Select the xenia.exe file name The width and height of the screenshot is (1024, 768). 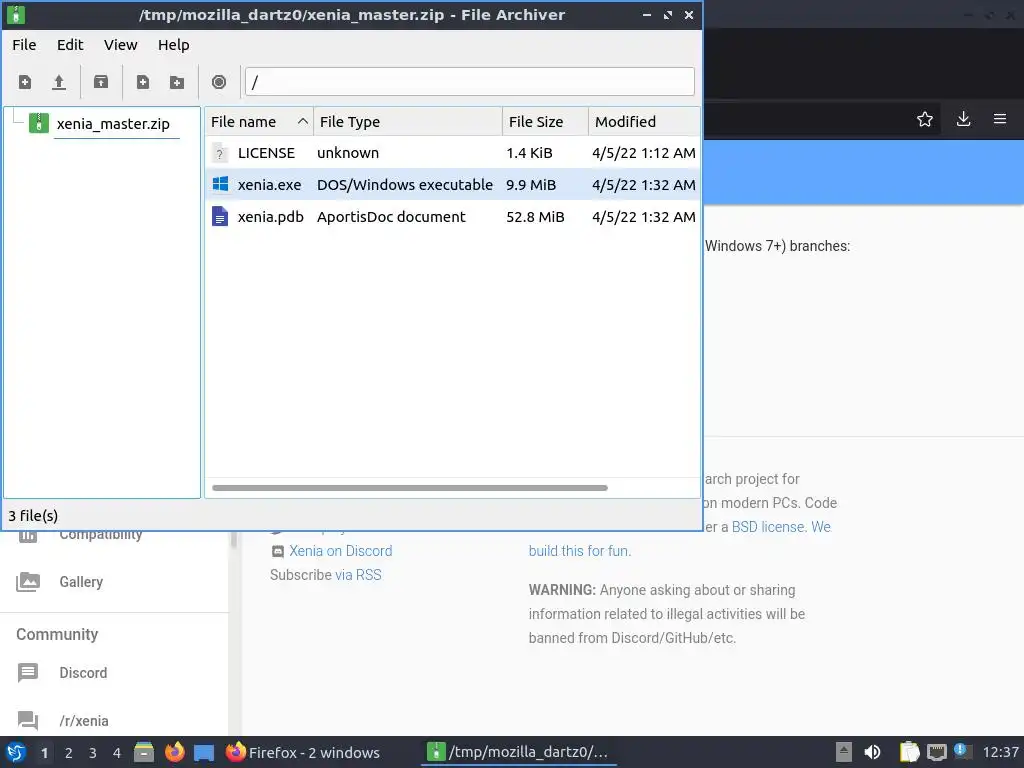point(269,185)
